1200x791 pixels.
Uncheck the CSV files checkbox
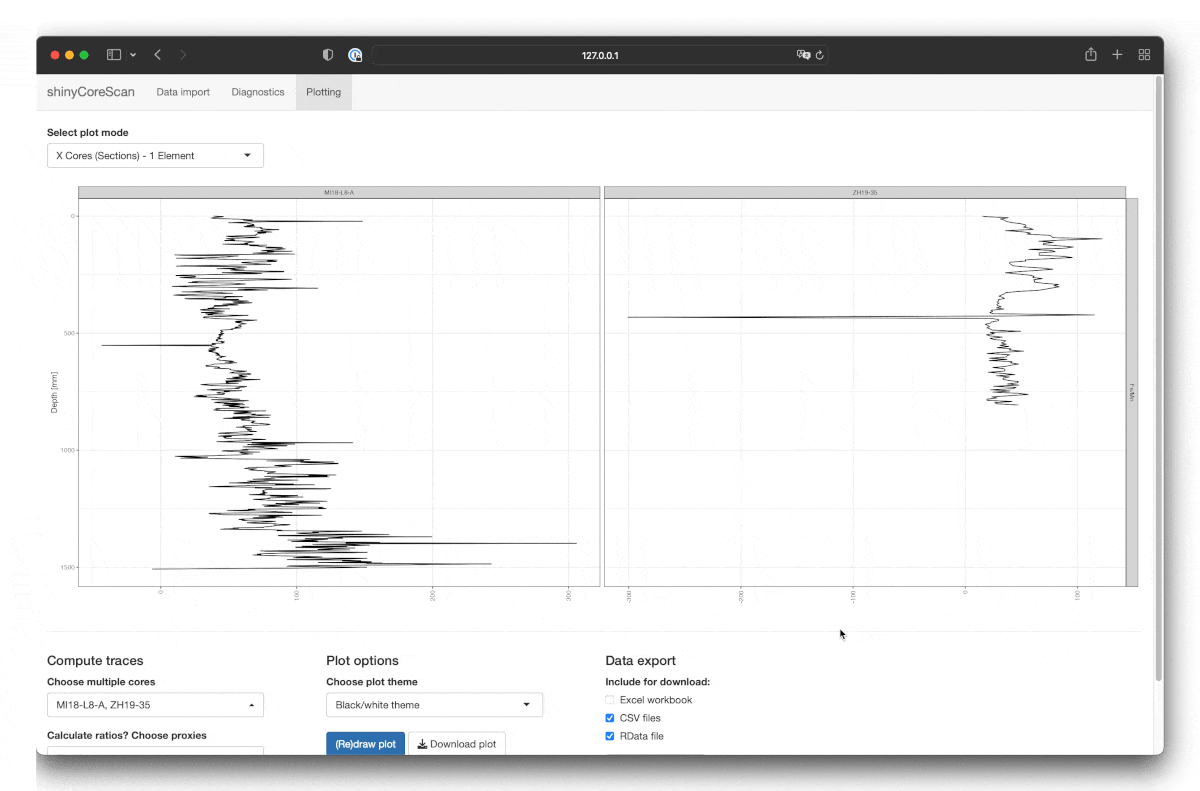click(x=610, y=718)
